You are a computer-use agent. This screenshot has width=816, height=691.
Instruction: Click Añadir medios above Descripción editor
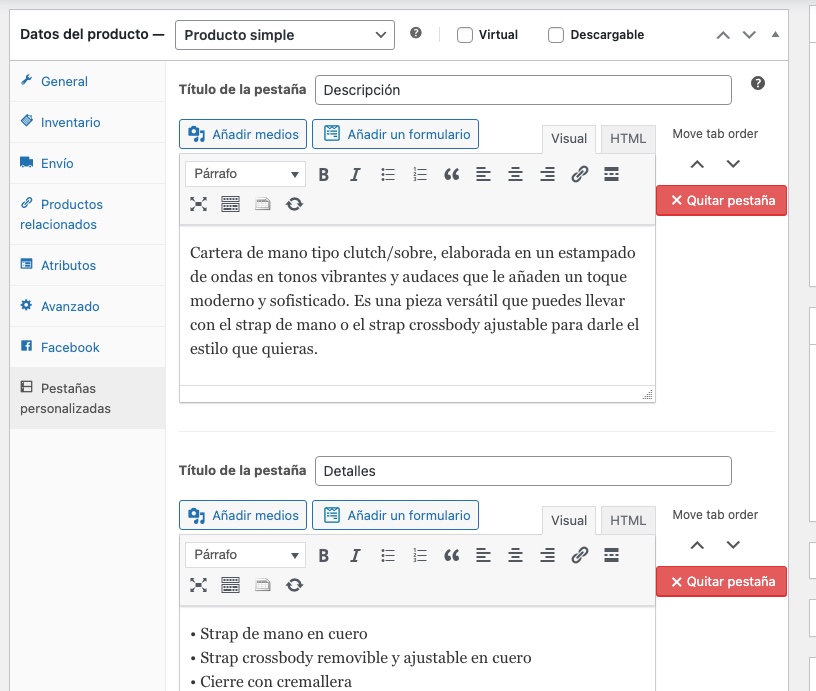tap(243, 134)
